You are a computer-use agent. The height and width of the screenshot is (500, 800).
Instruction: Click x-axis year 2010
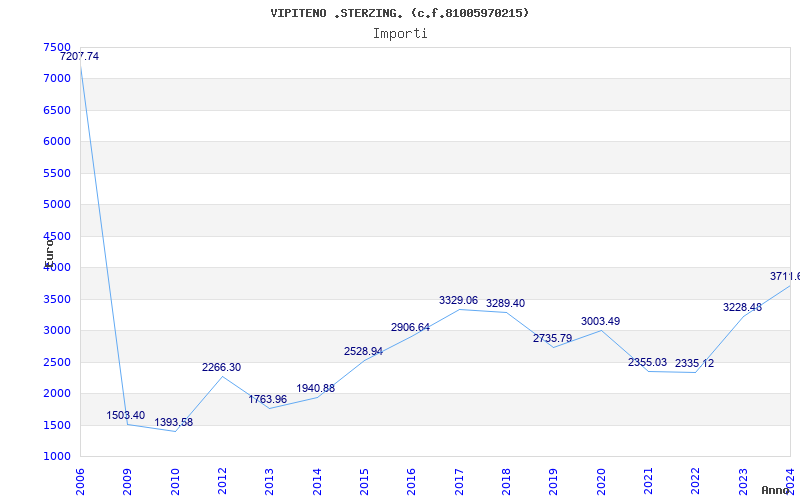click(175, 482)
